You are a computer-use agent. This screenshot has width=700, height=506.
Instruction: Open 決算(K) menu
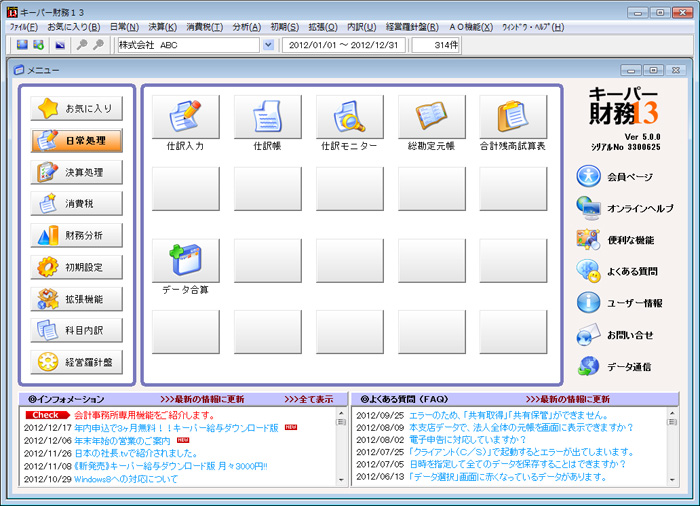click(162, 27)
